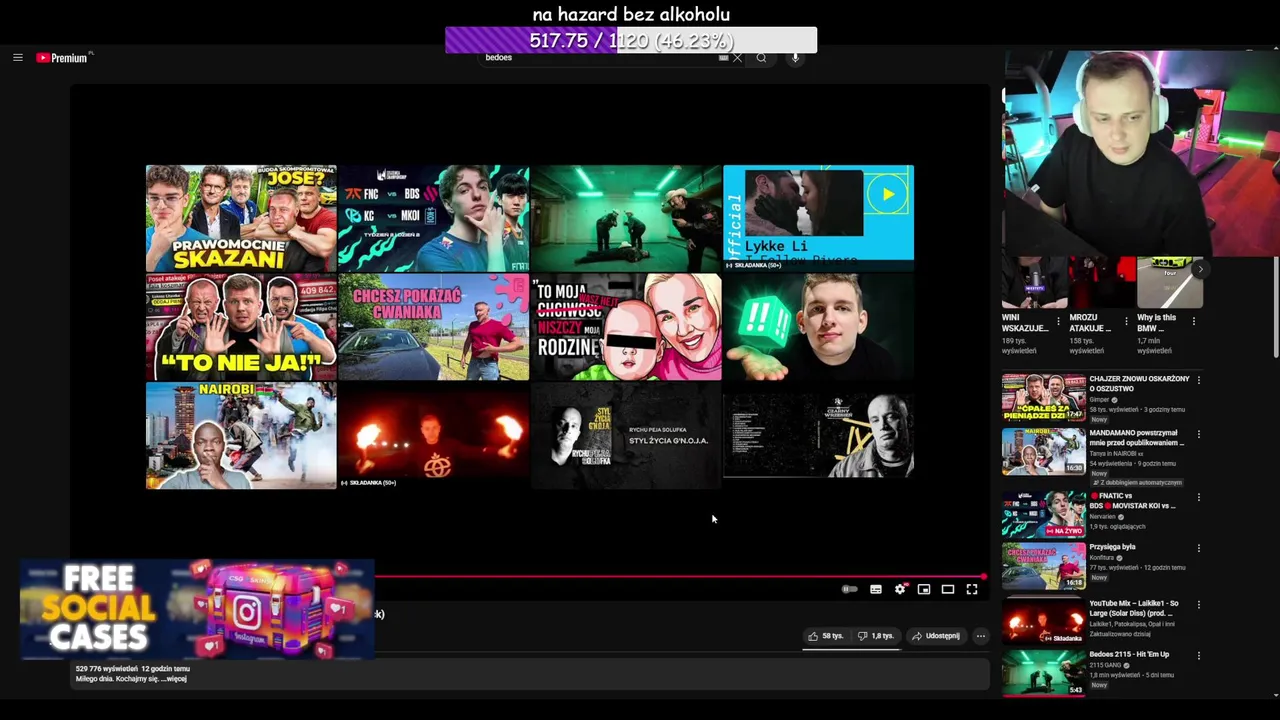Expand the description with '...więcej'
Viewport: 1280px width, 720px height.
pos(174,679)
